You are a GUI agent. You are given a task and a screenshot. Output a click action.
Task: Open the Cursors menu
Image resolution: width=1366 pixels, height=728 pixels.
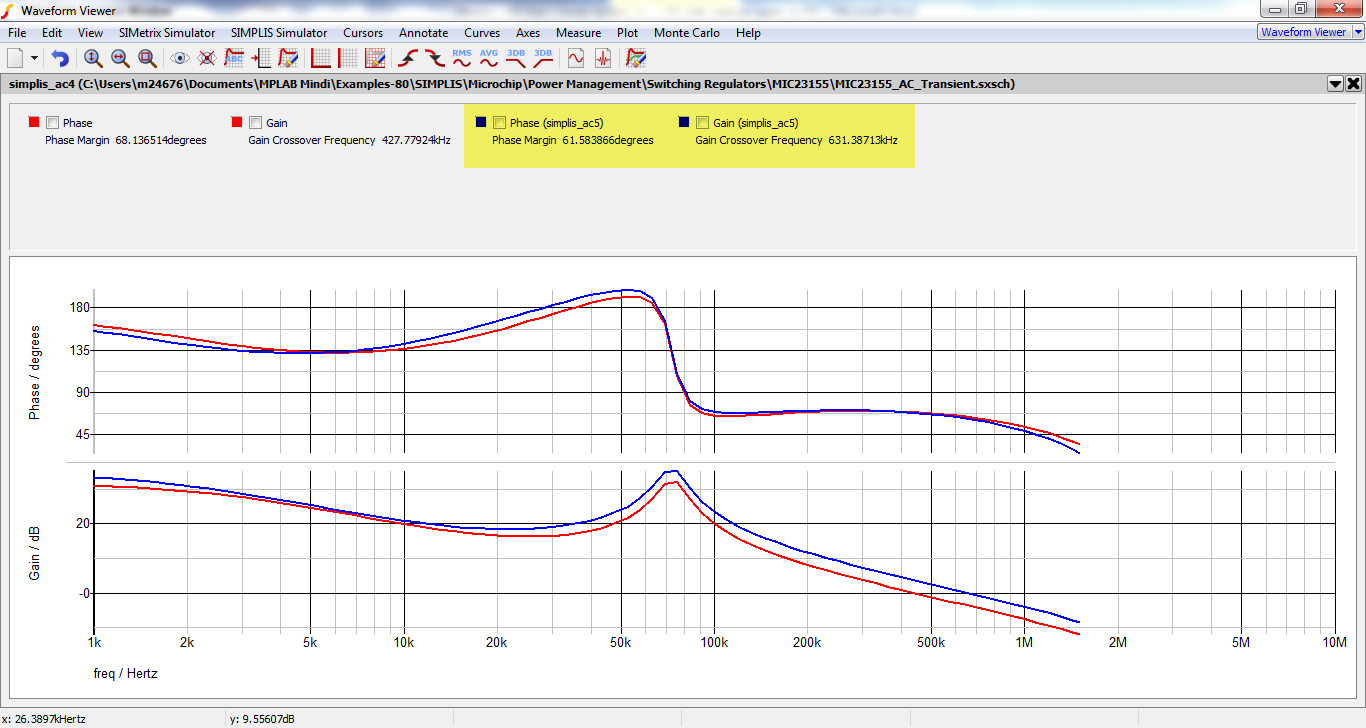tap(363, 33)
